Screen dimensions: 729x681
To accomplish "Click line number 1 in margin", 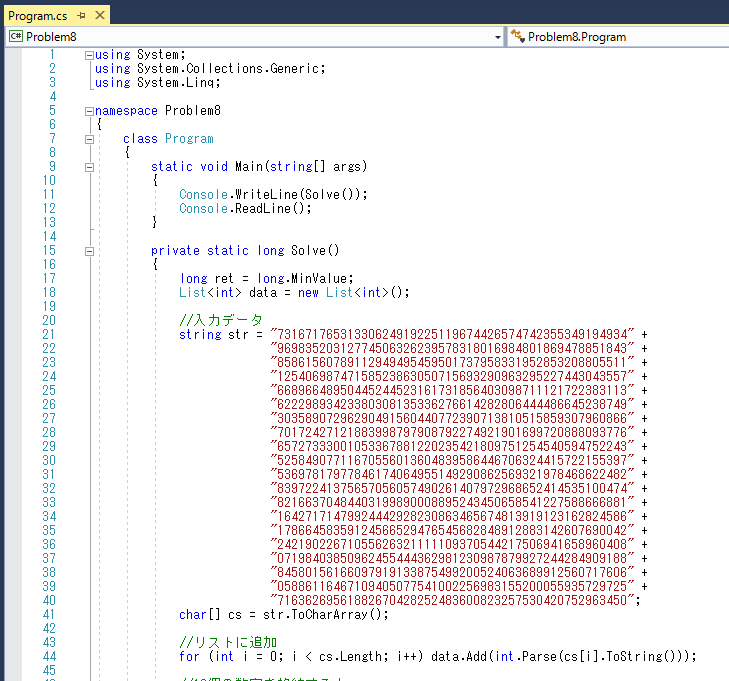I will point(53,54).
